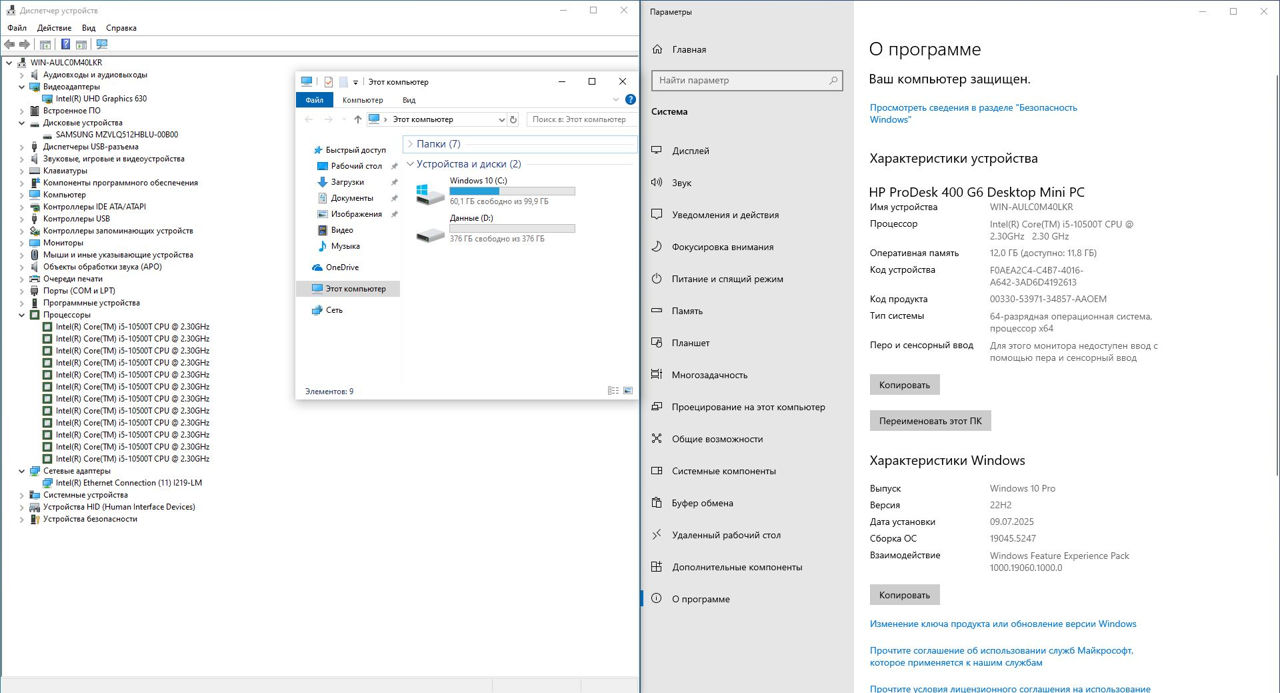Open the Действие menu in Device Manager
This screenshot has width=1280, height=693.
(x=54, y=28)
